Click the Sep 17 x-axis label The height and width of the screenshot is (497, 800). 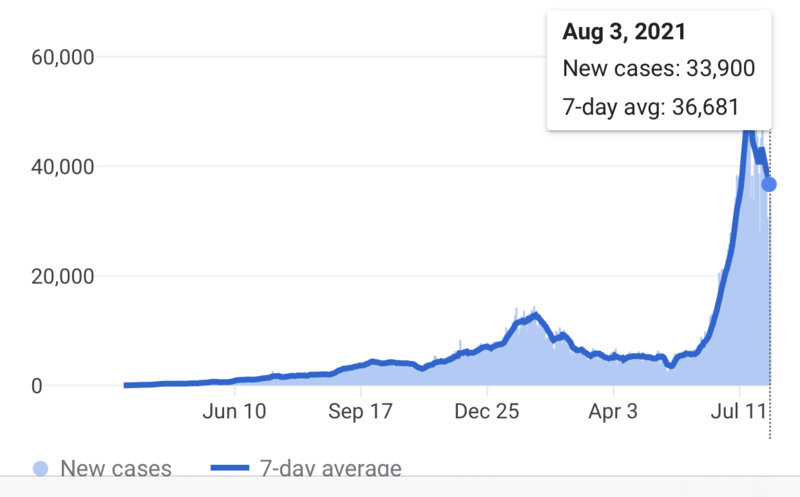click(x=359, y=411)
